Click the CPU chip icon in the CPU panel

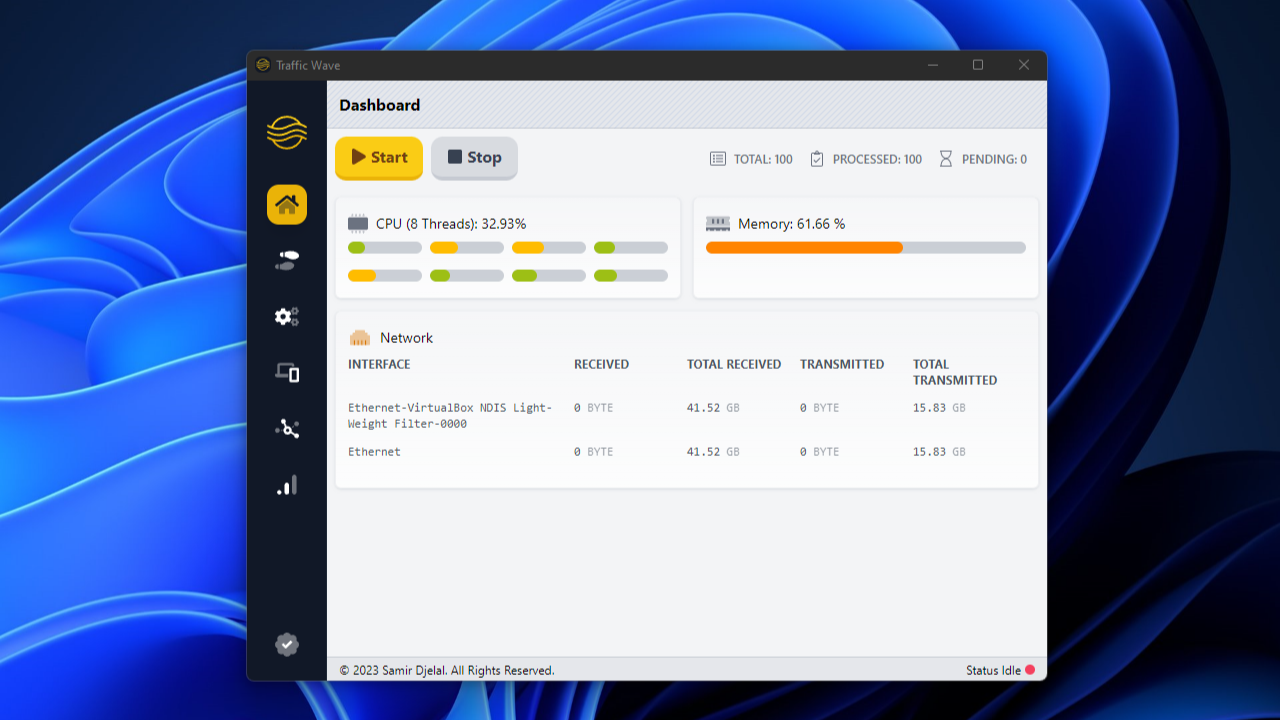[357, 223]
